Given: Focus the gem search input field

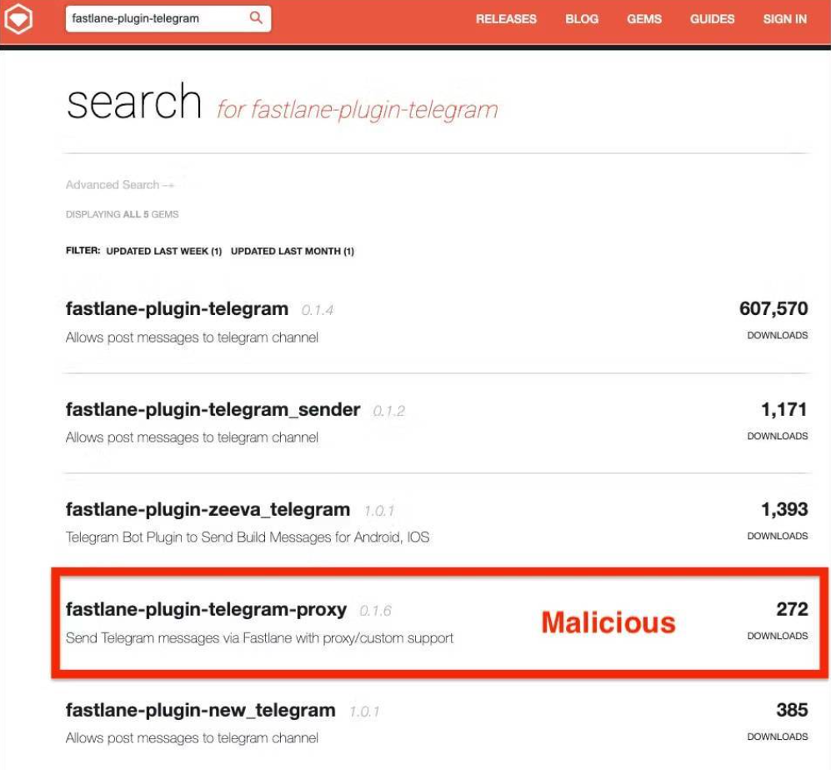Looking at the screenshot, I should [x=168, y=19].
